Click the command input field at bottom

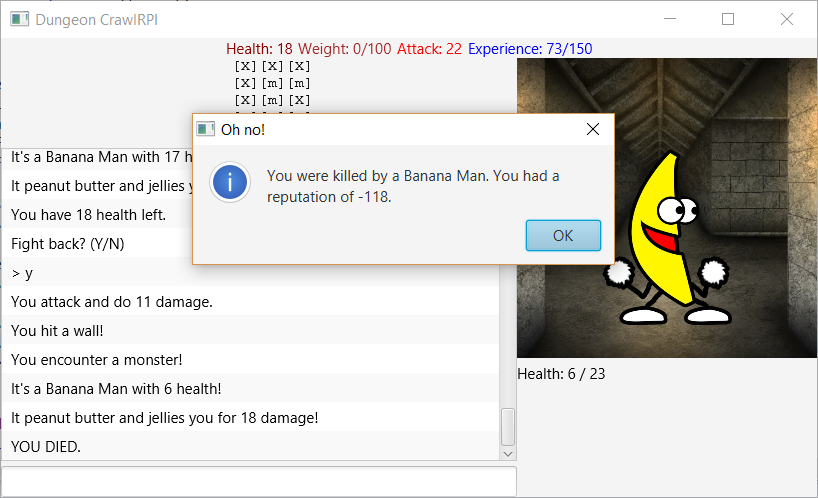(x=259, y=481)
